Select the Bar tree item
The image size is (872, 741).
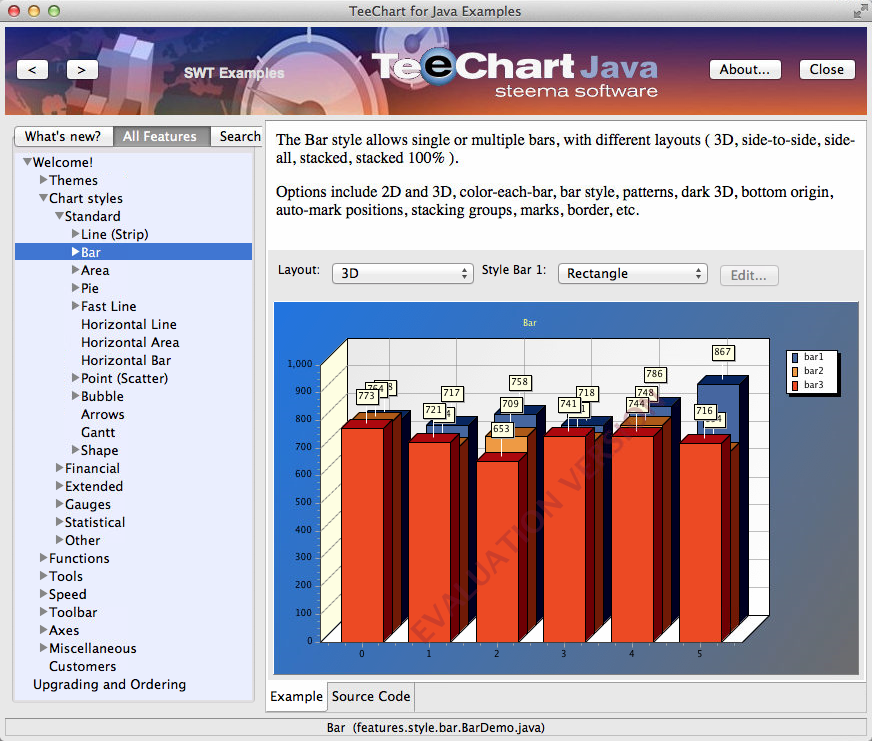(x=133, y=252)
